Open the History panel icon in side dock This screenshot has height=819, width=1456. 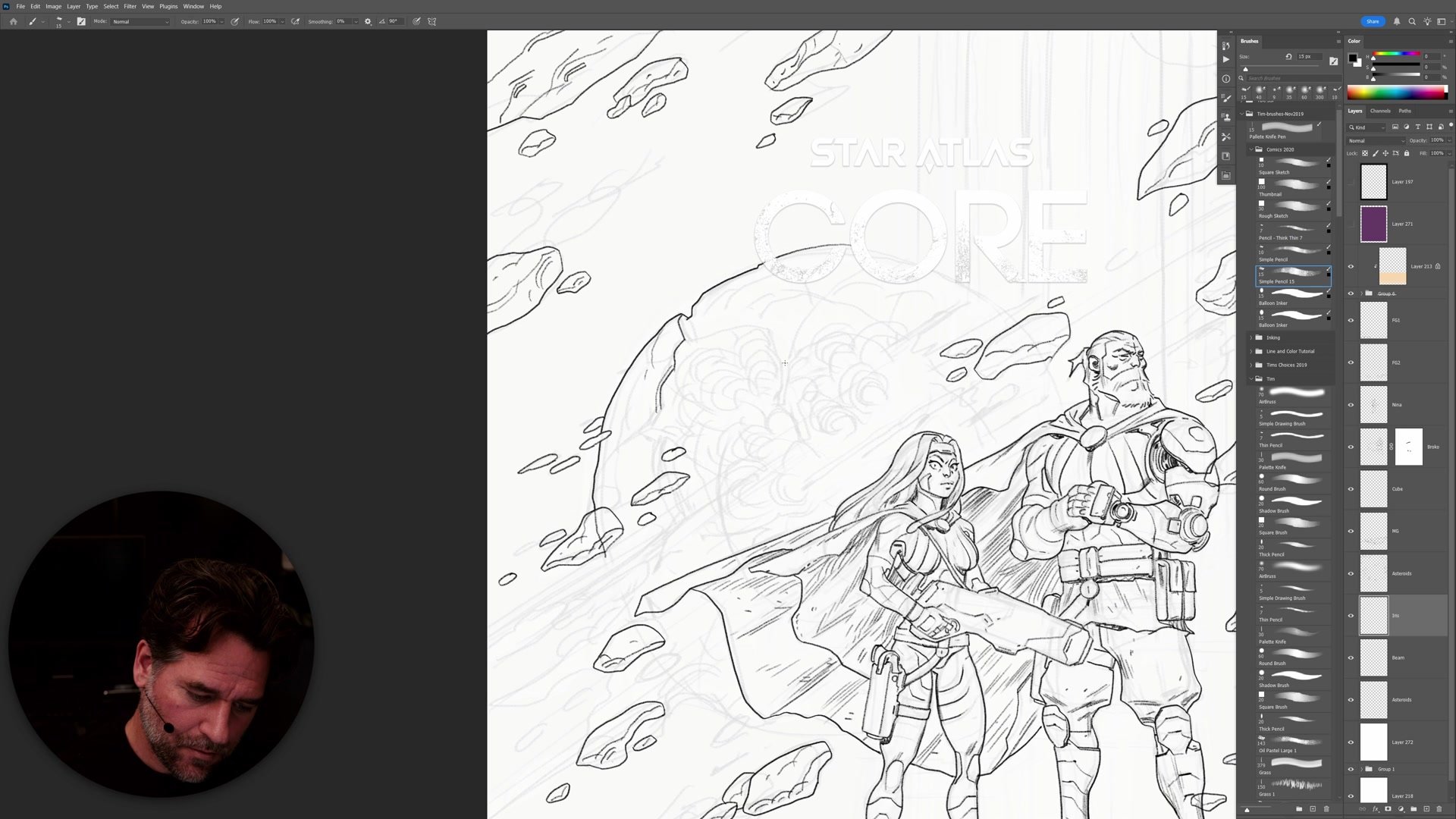(x=1226, y=45)
